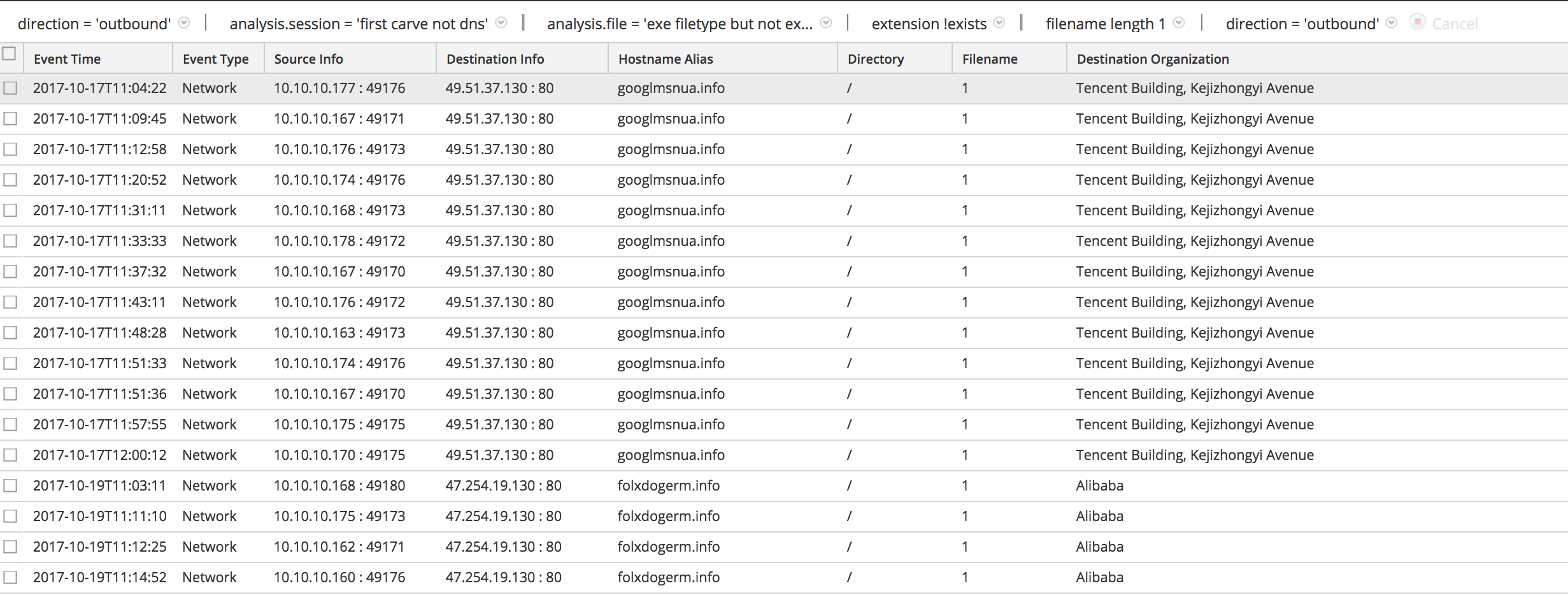Check the row for 2017-10-17T11:04:22
The width and height of the screenshot is (1568, 595).
tap(10, 88)
